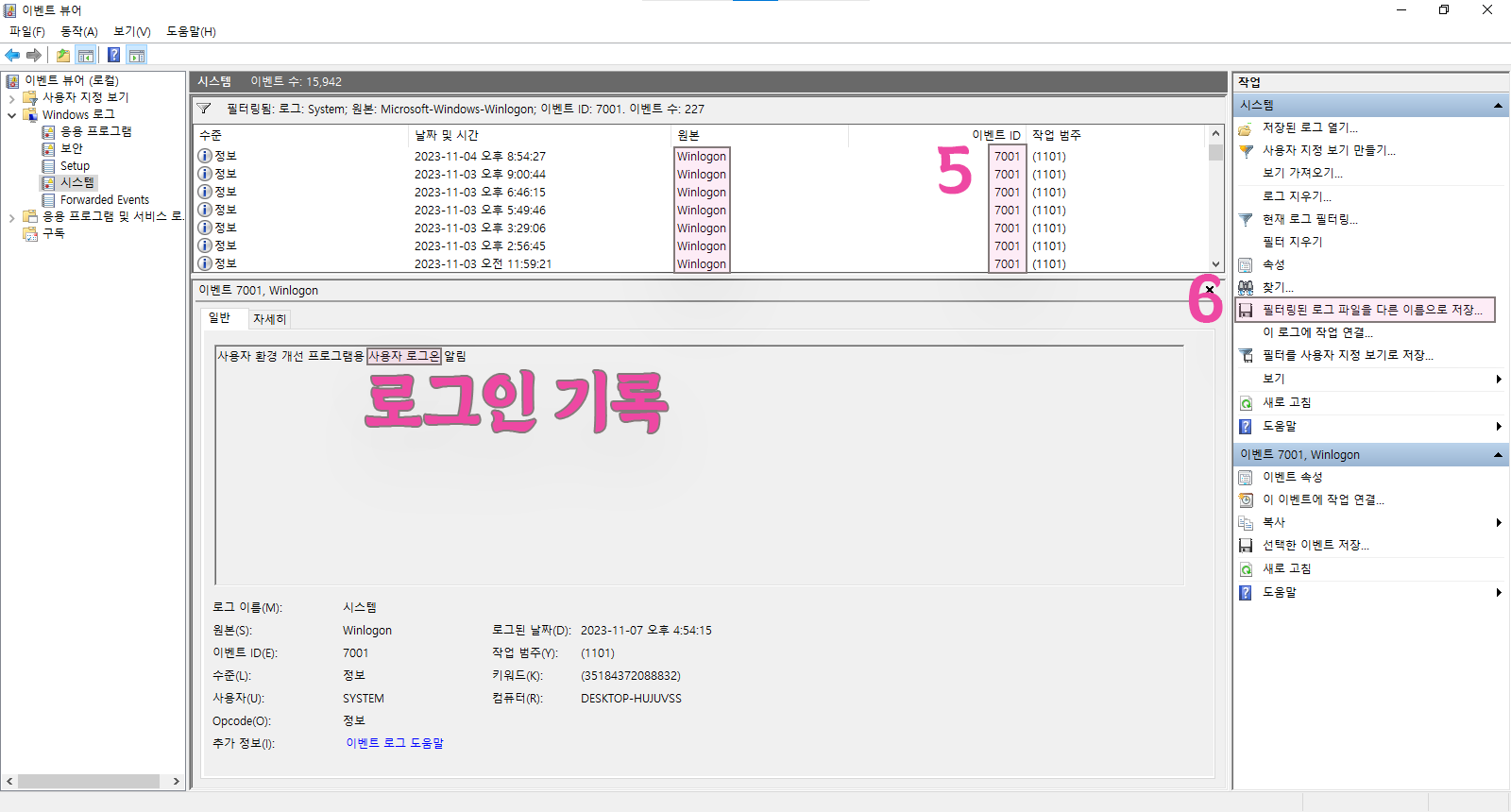Select Forwarded Events log in tree
Screen dimensions: 1511x812
[105, 199]
